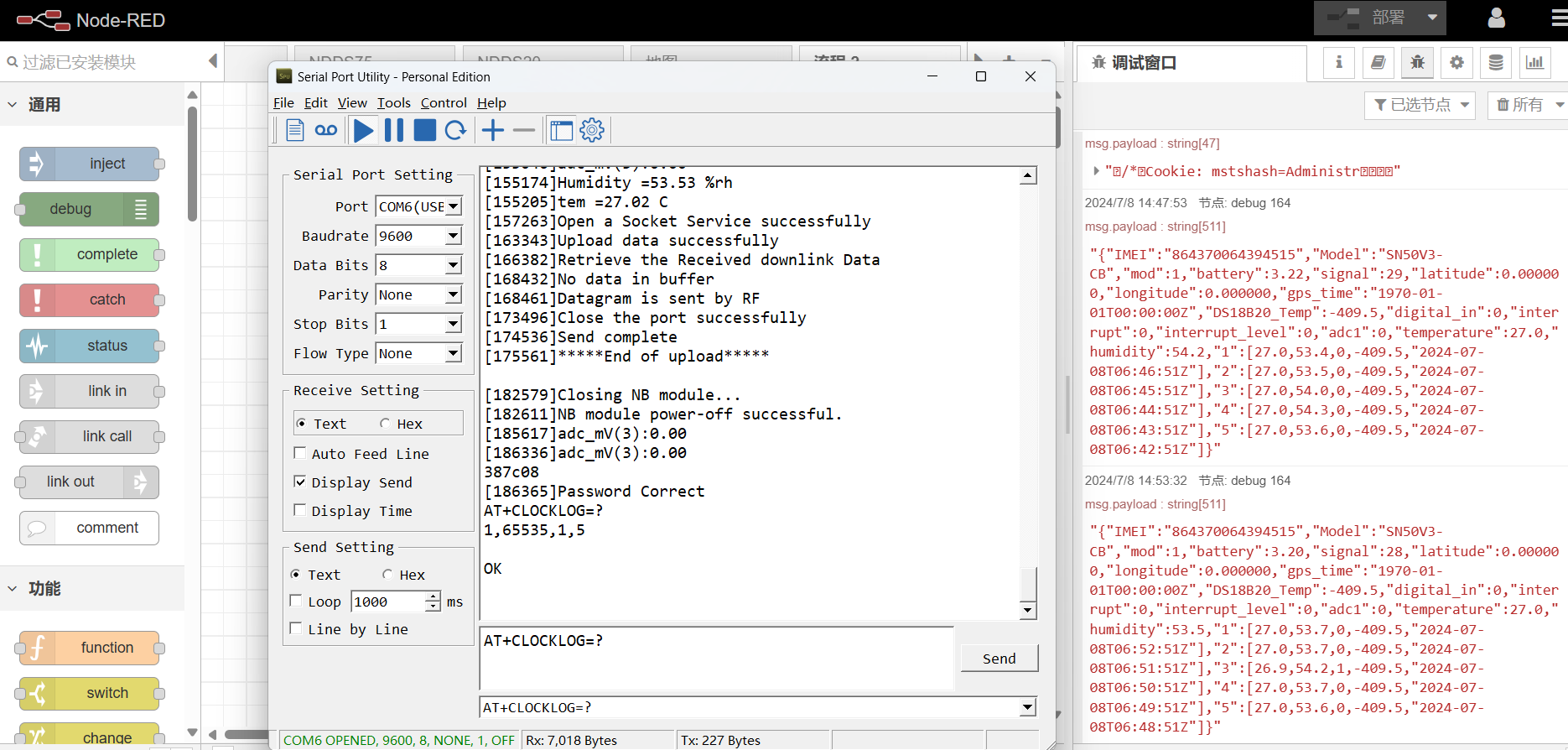This screenshot has height=750, width=1568.
Task: Enable the Loop checkbox
Action: (x=295, y=601)
